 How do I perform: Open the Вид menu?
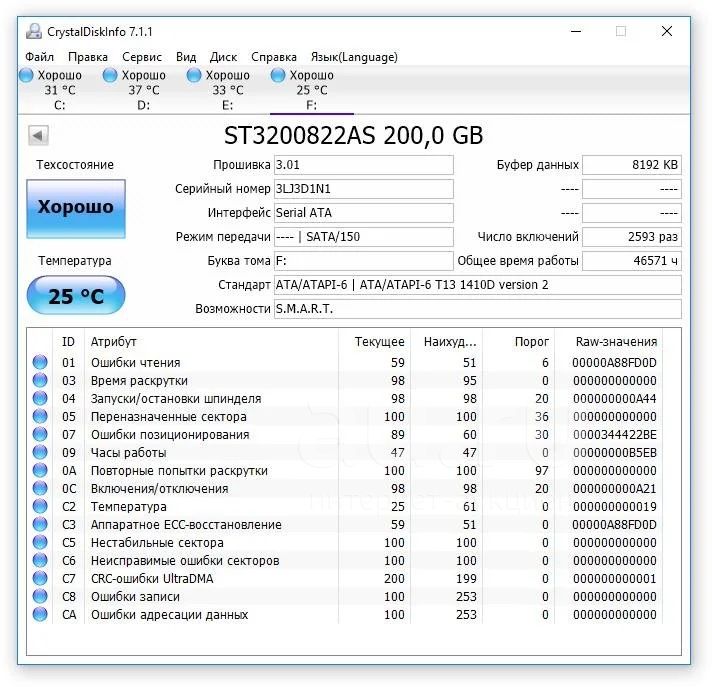click(186, 57)
